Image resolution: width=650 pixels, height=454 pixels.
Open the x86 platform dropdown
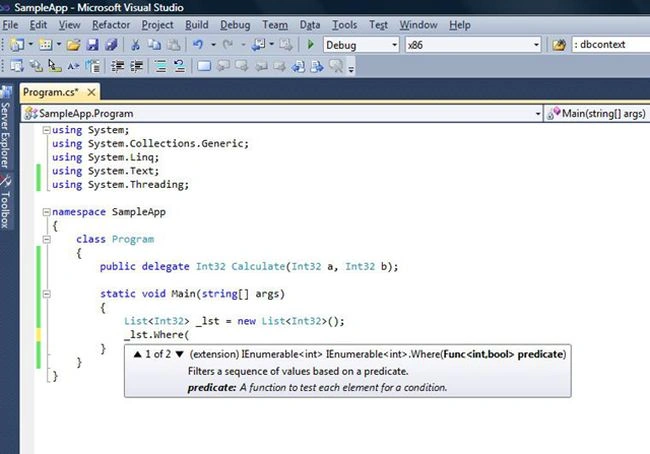473,45
